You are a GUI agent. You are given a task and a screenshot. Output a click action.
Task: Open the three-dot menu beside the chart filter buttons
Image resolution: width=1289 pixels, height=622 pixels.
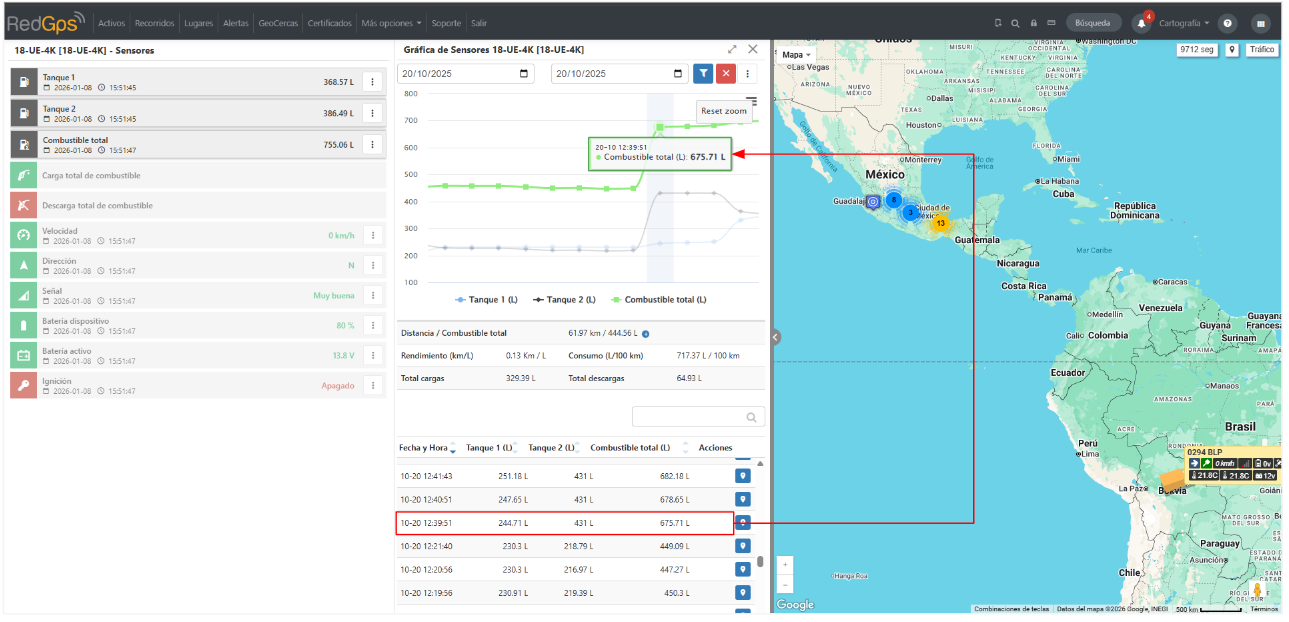click(x=748, y=73)
